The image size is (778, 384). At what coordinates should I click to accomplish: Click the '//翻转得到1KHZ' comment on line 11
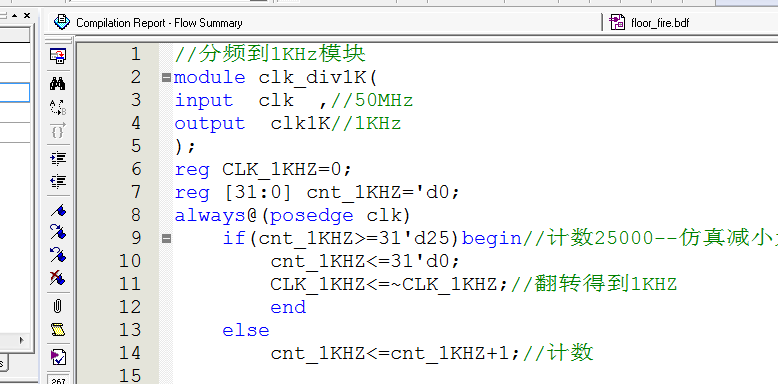593,284
